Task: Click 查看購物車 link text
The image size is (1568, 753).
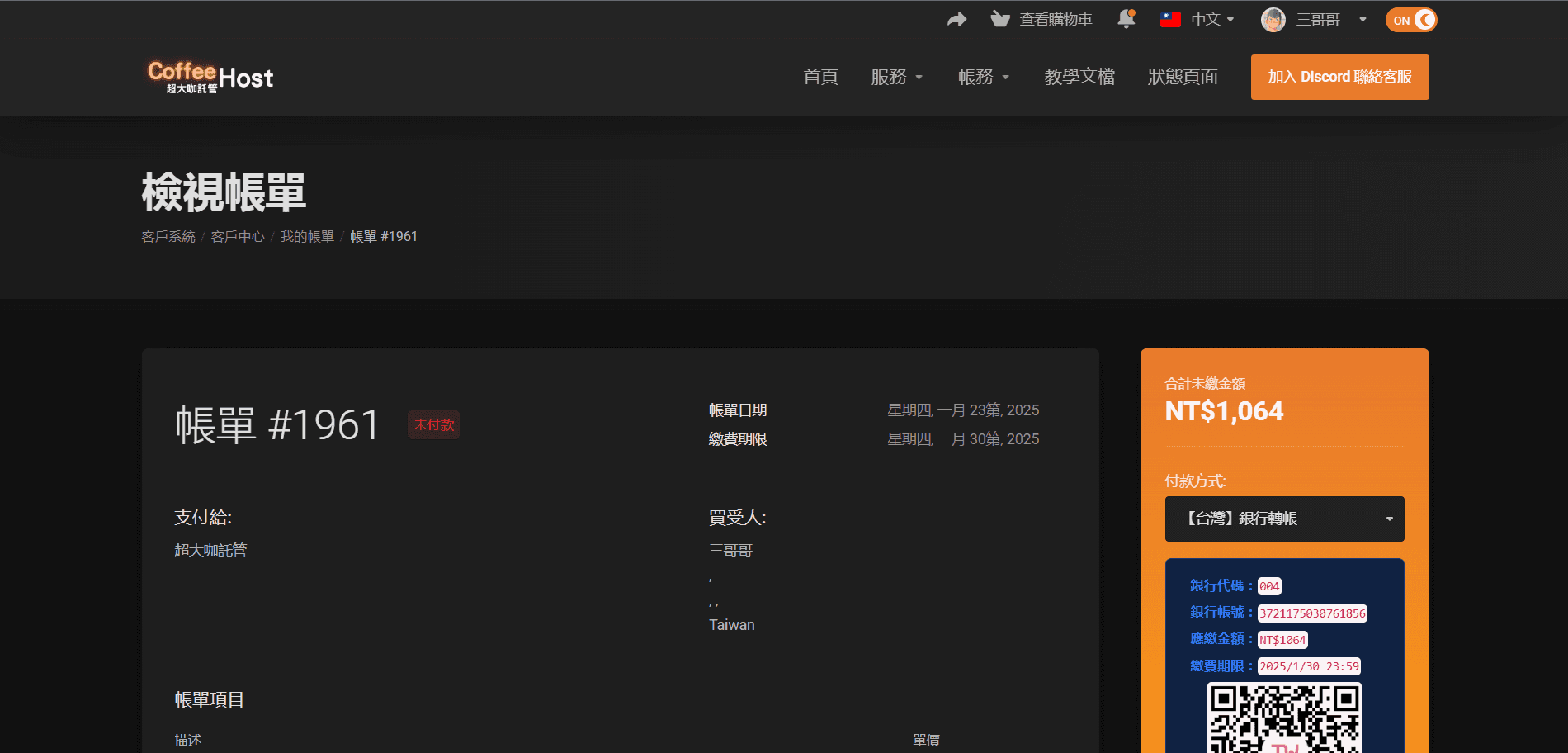Action: pyautogui.click(x=1056, y=20)
